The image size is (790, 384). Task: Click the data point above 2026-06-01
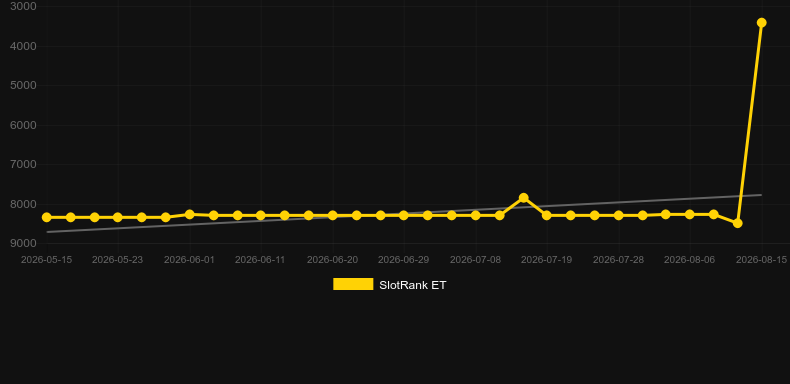click(189, 214)
